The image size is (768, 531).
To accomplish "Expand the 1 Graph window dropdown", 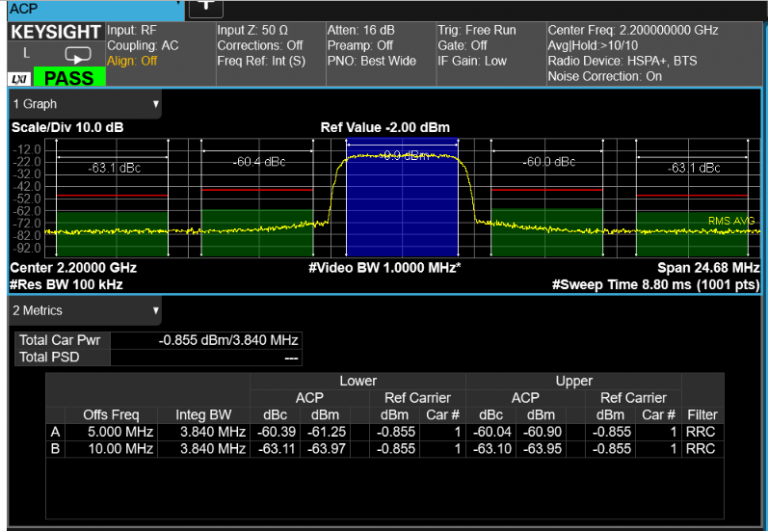I will pyautogui.click(x=155, y=104).
